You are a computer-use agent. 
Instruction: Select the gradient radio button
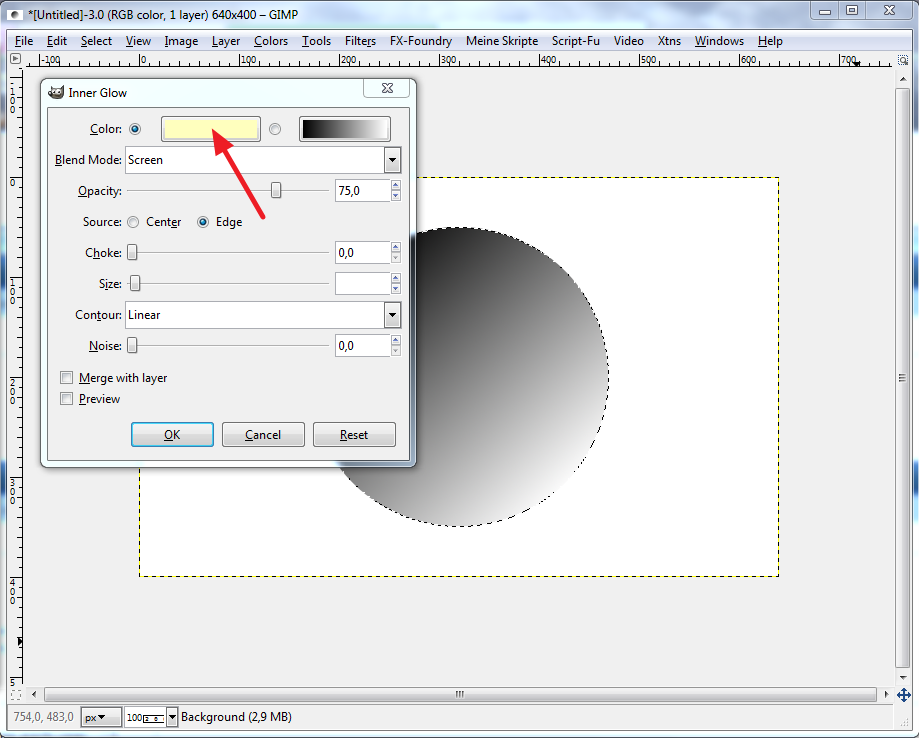(x=275, y=129)
